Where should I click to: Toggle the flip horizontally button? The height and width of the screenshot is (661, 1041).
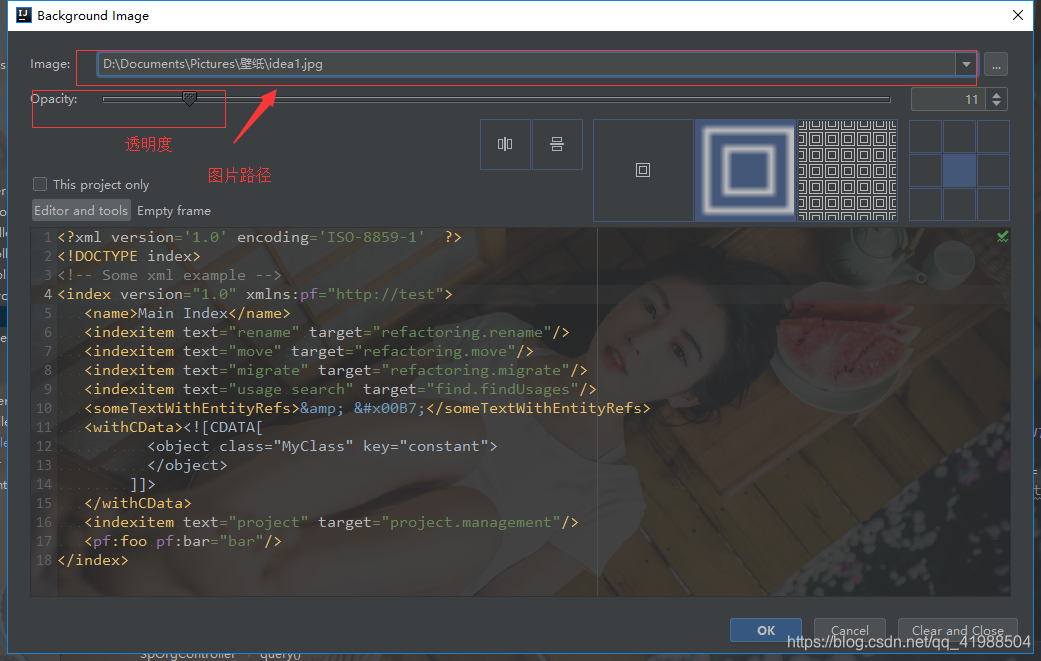click(x=505, y=144)
